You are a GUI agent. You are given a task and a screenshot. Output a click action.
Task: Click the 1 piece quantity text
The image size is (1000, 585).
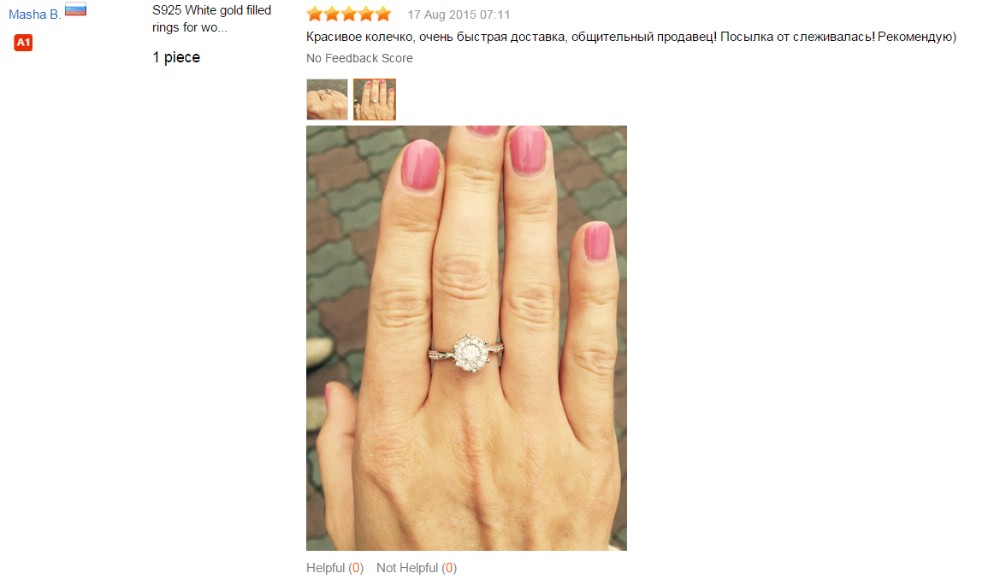[x=176, y=57]
